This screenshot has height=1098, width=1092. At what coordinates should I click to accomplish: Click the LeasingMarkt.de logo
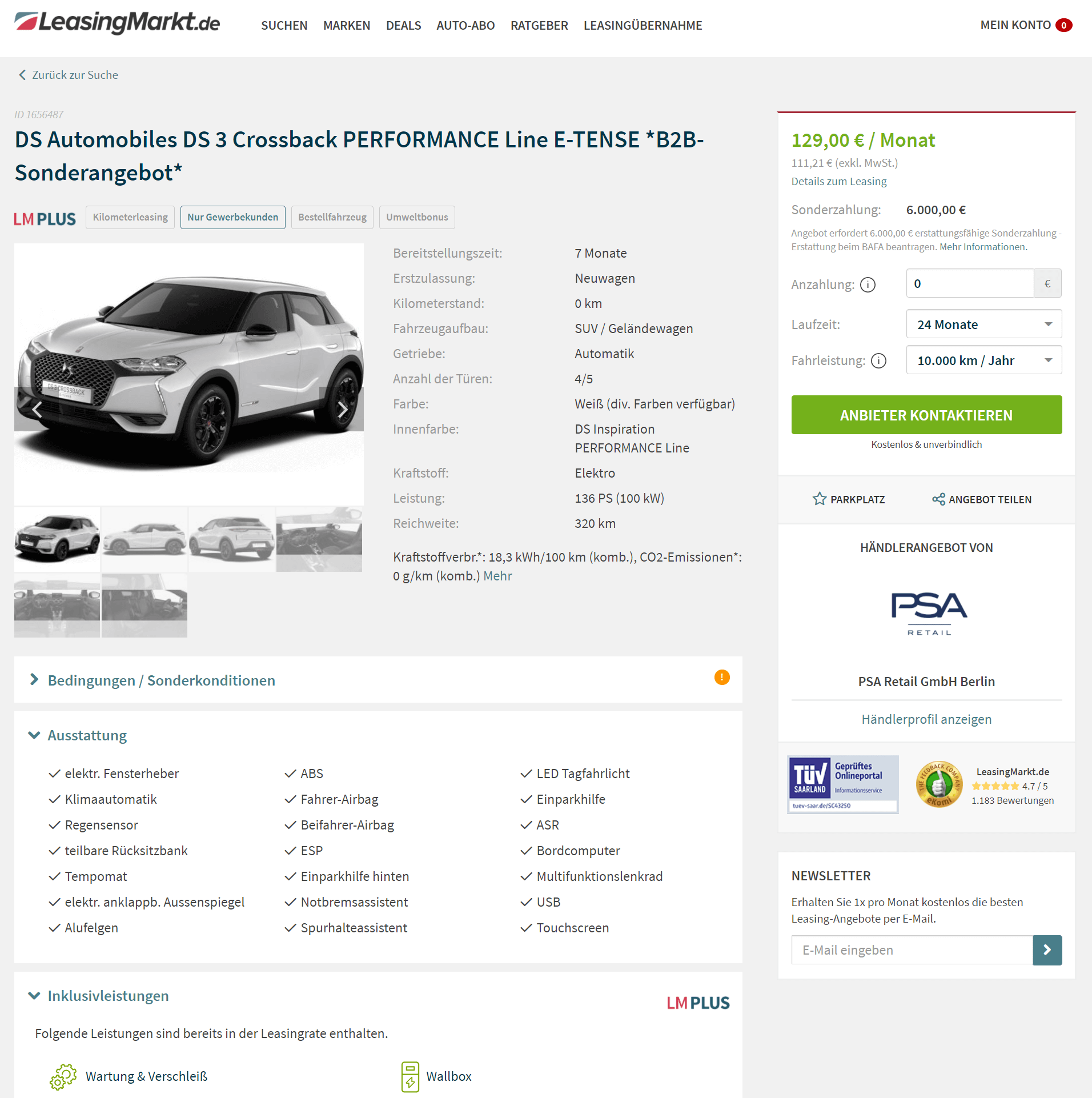pos(117,23)
